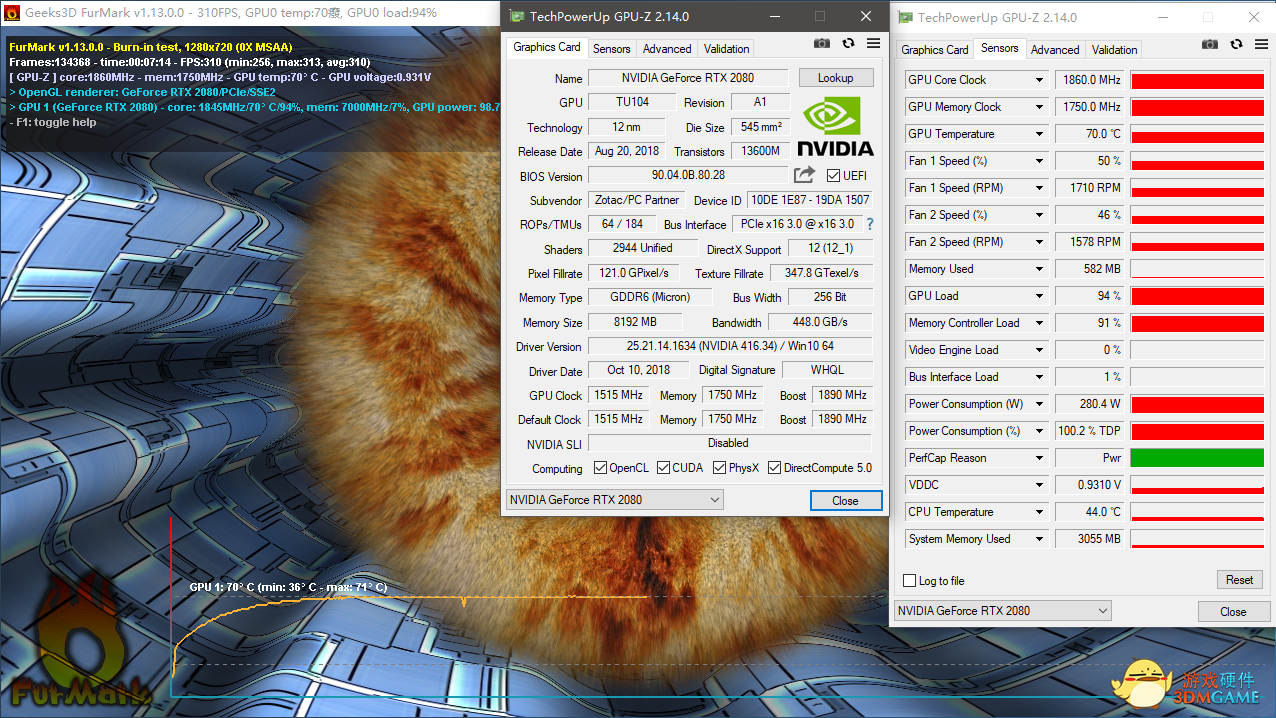Click the 1860.0 MHz GPU Core Clock value
Image resolution: width=1276 pixels, height=718 pixels.
pos(1089,80)
